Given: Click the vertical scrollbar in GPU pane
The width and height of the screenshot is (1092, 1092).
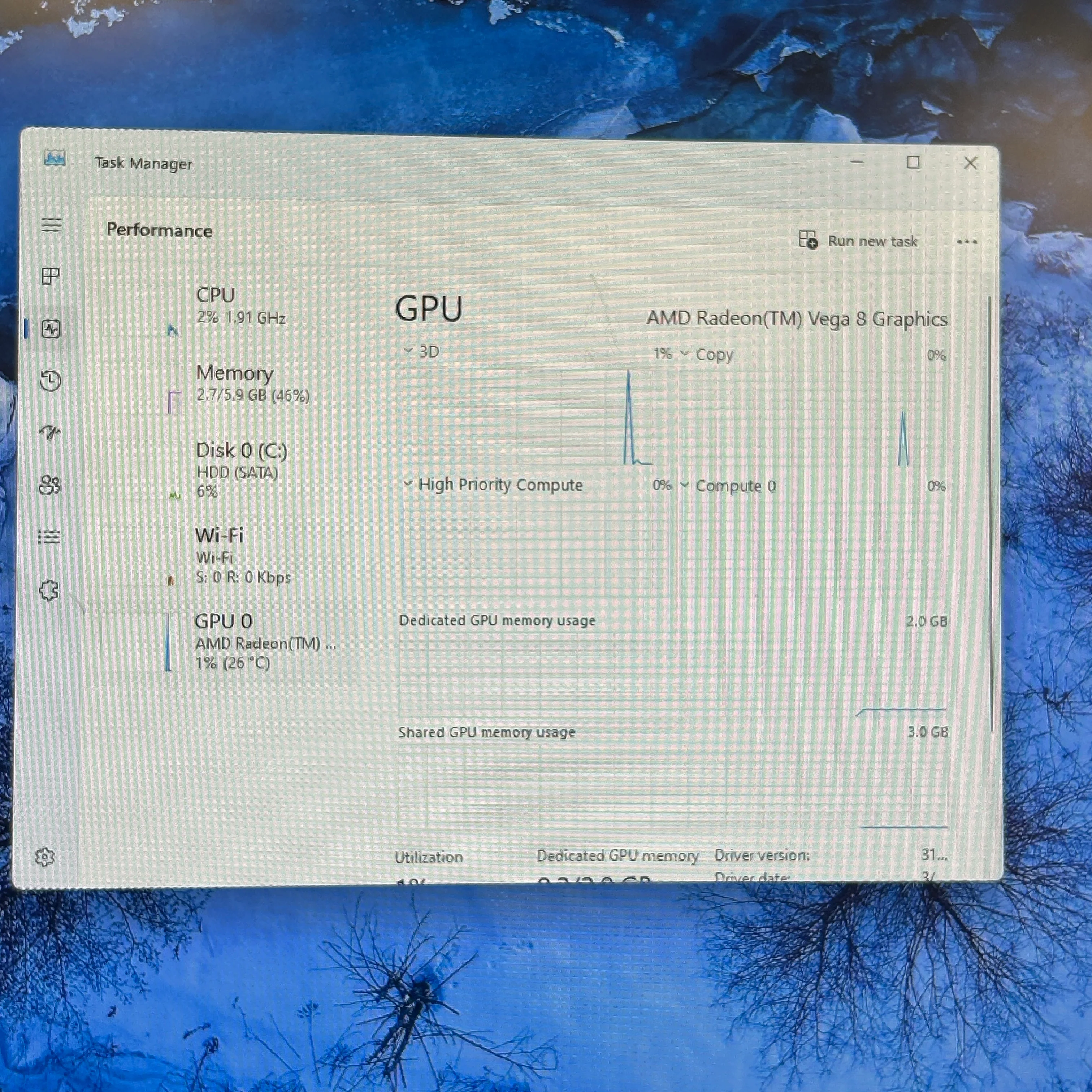Looking at the screenshot, I should click(990, 514).
